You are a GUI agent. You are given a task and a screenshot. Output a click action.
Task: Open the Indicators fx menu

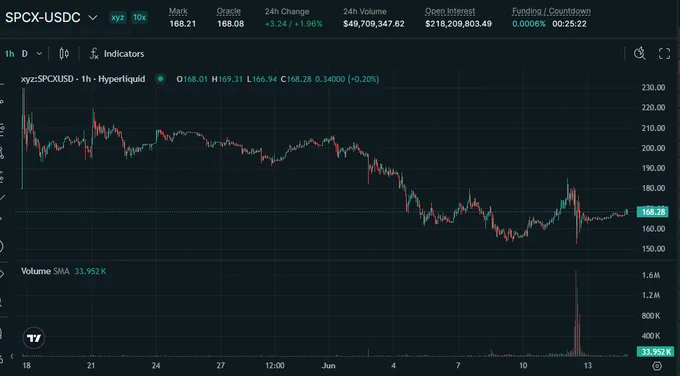[117, 54]
